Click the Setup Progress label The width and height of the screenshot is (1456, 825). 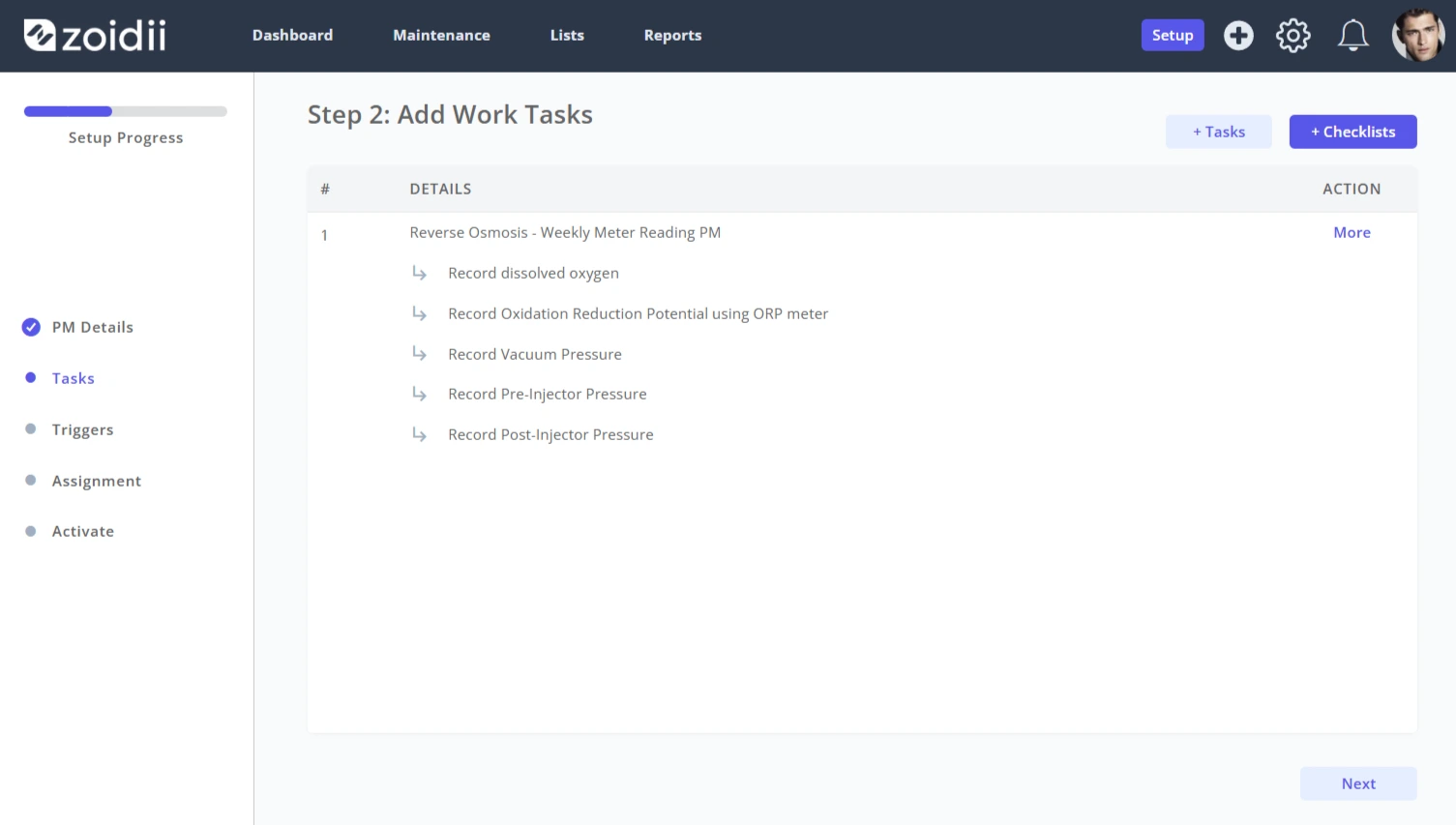[126, 137]
